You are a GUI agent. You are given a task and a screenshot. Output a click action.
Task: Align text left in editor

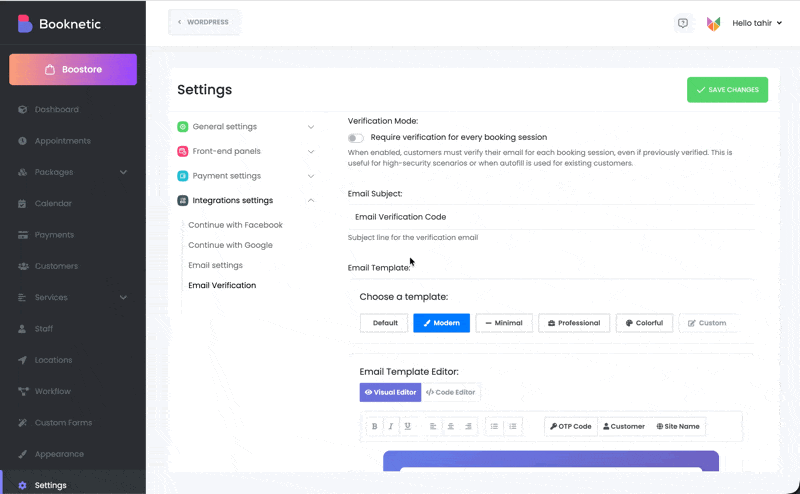(x=433, y=426)
